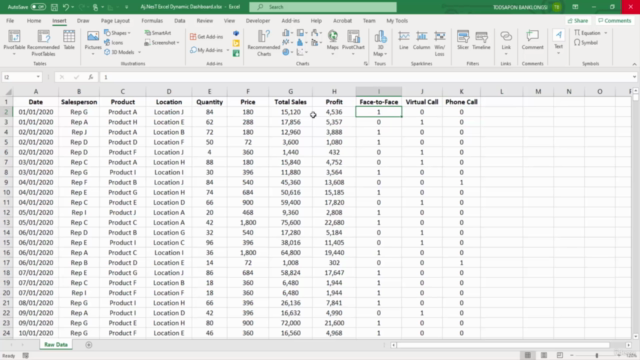The width and height of the screenshot is (640, 360).
Task: Switch to Page Break Preview icon
Action: [x=560, y=356]
